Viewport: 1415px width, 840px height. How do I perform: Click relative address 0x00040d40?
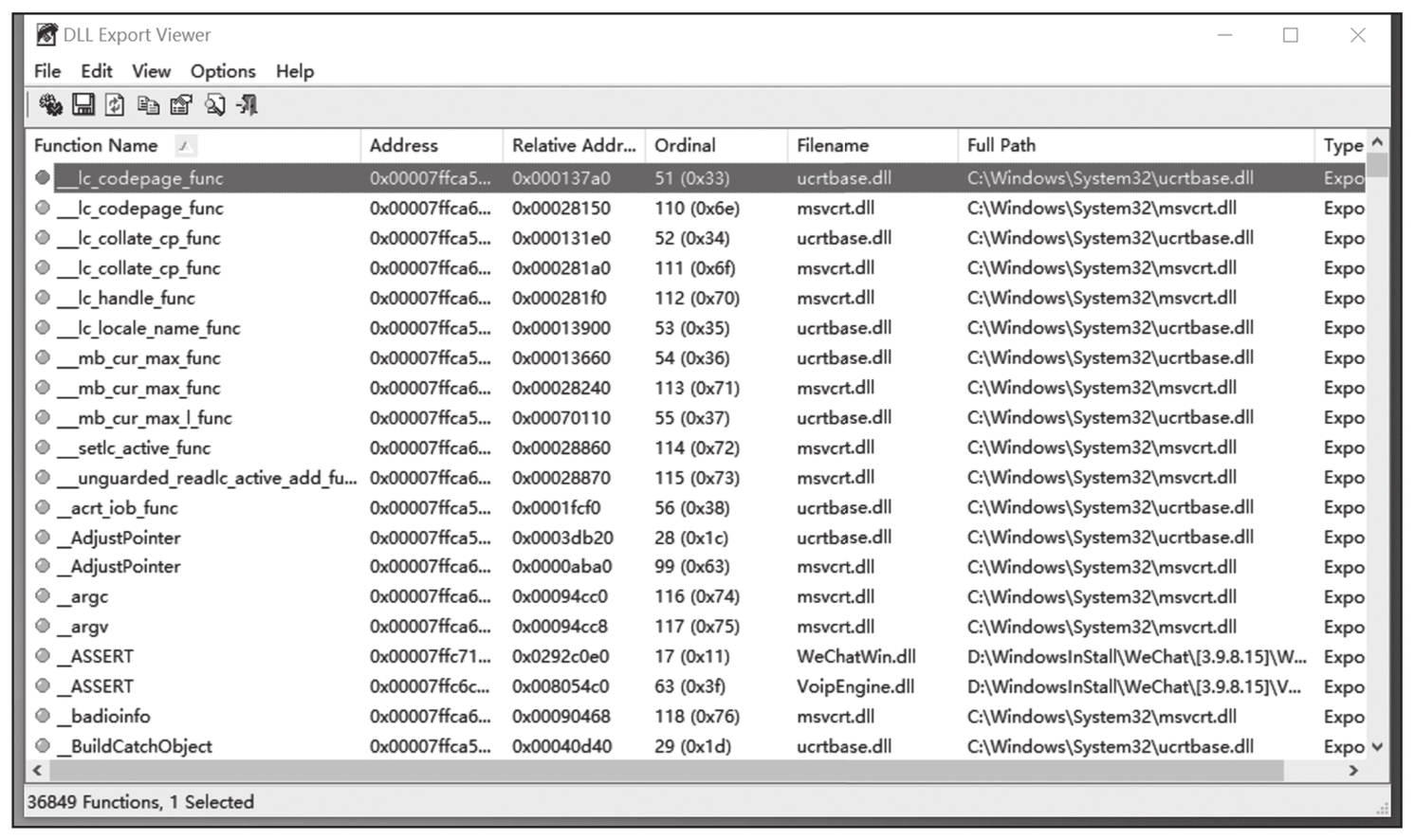coord(561,747)
